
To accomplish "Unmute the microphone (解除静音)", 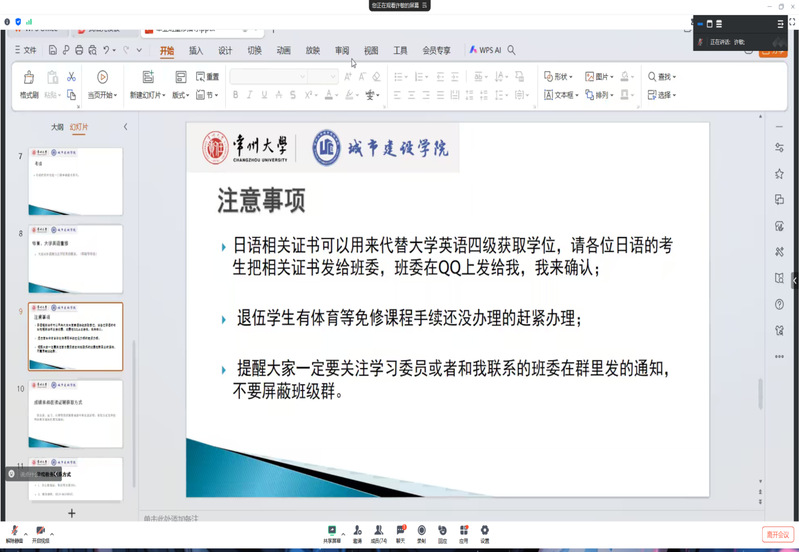I will click(x=15, y=531).
